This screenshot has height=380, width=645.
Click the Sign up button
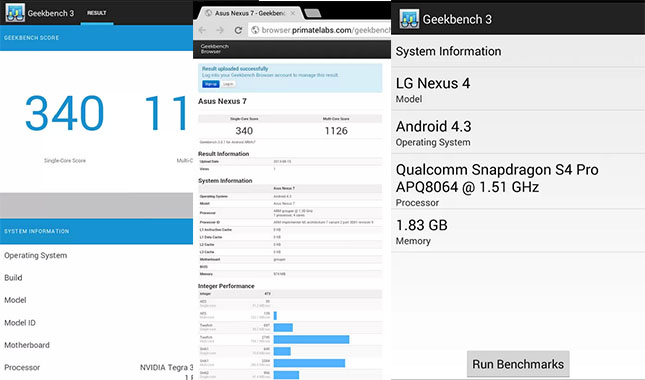pyautogui.click(x=211, y=84)
